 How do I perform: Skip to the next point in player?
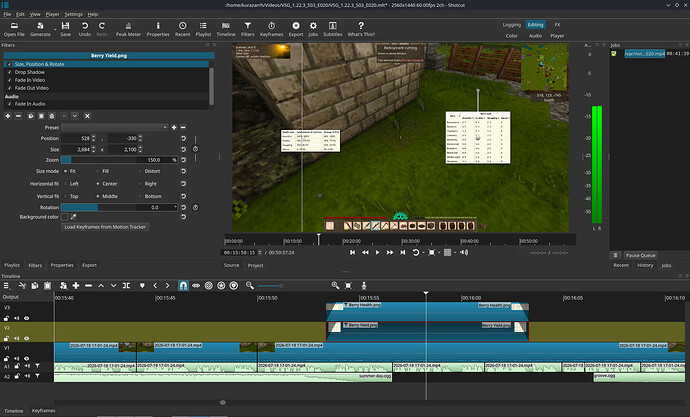403,252
